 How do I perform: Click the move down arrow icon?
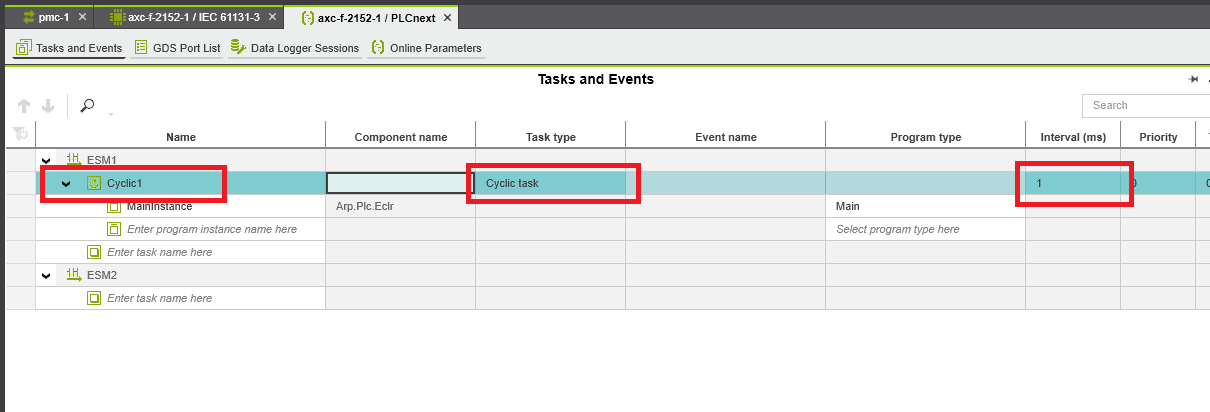(x=47, y=106)
